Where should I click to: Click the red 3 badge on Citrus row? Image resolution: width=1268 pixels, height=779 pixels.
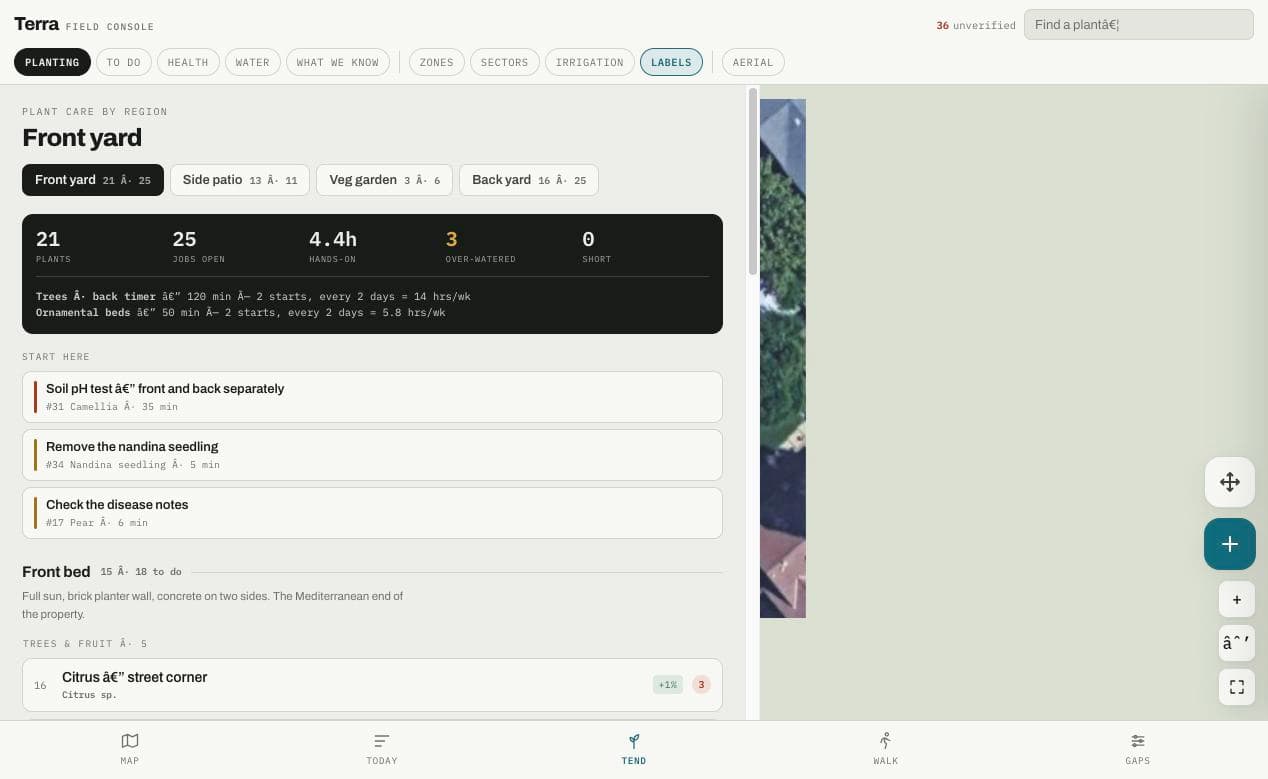click(701, 685)
